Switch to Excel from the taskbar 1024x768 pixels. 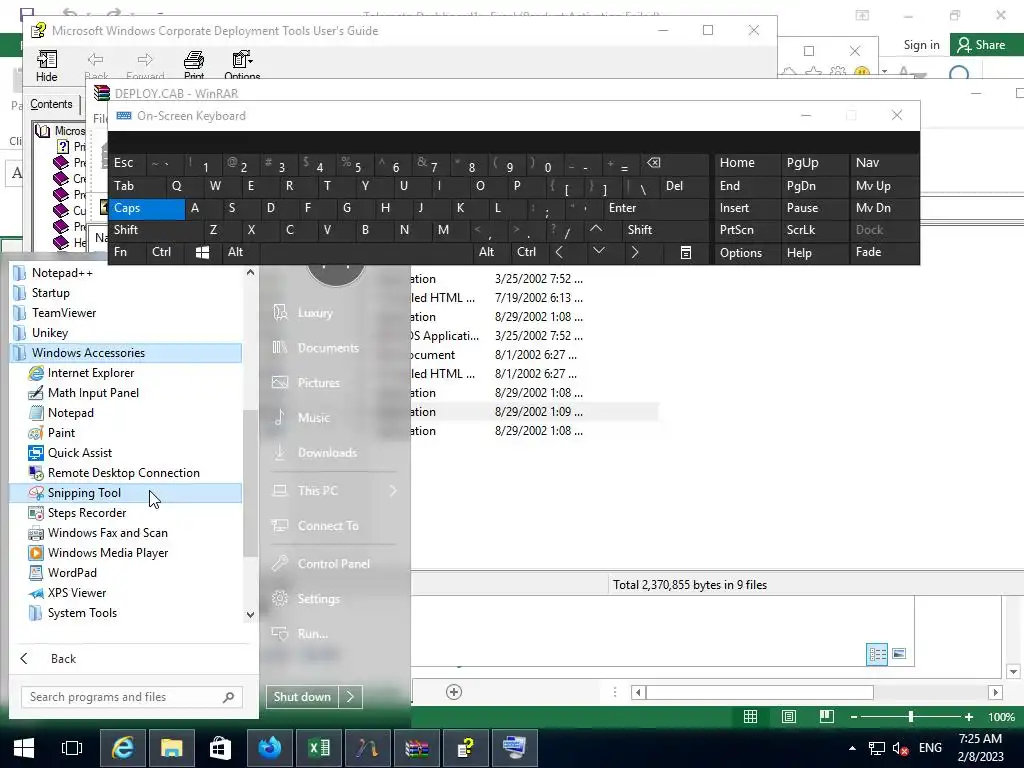click(319, 748)
